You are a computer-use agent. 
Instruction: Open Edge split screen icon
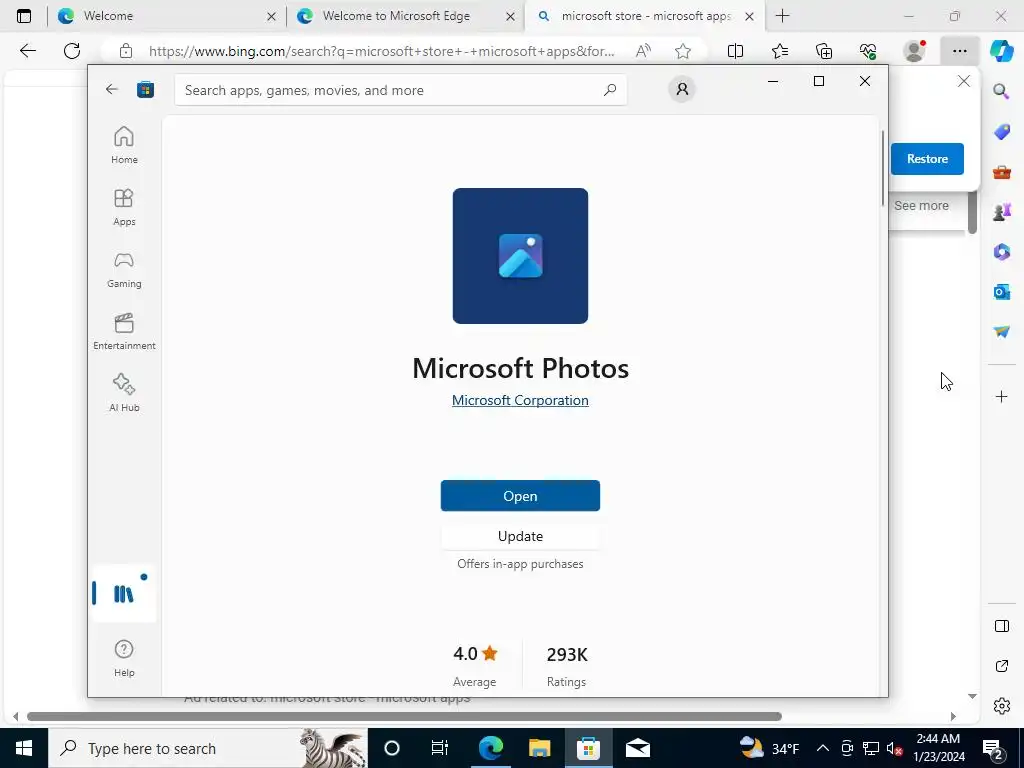point(735,51)
